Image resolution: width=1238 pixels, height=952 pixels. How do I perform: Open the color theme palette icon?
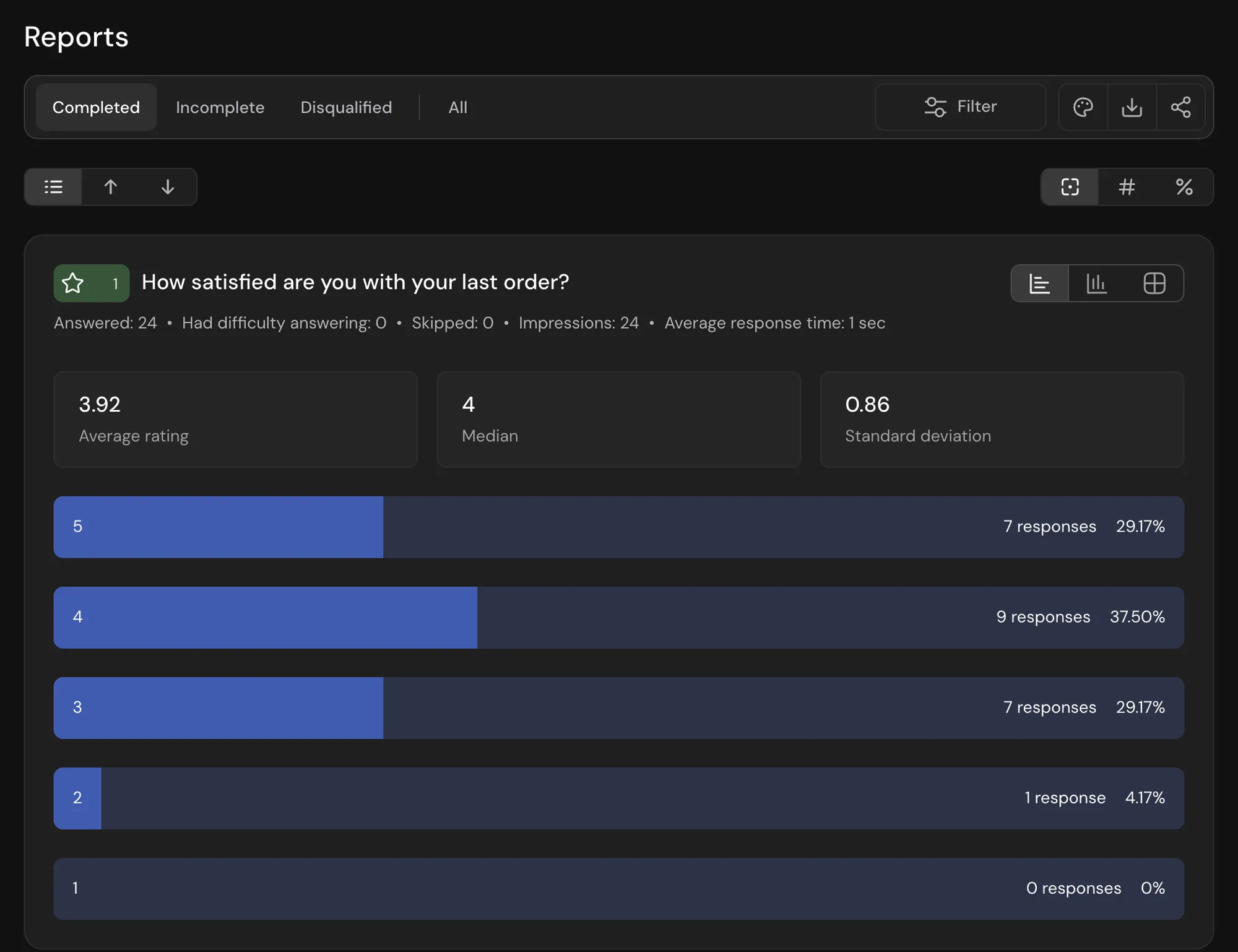(x=1083, y=107)
